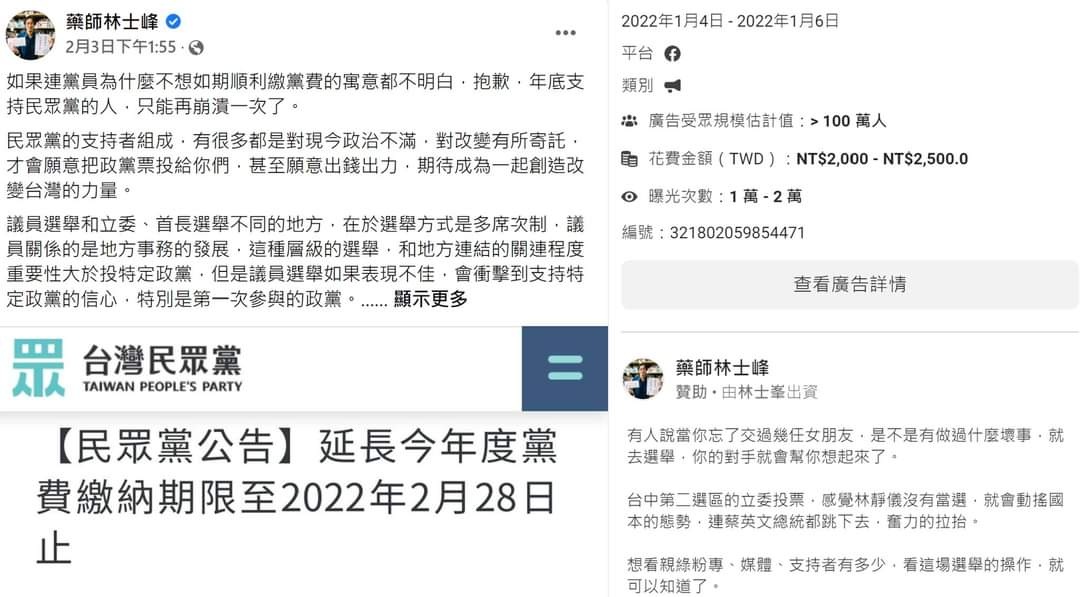Screen dimensions: 1080x597
Task: Open 藥師林士峰 profile picture in post header
Action: [30, 35]
